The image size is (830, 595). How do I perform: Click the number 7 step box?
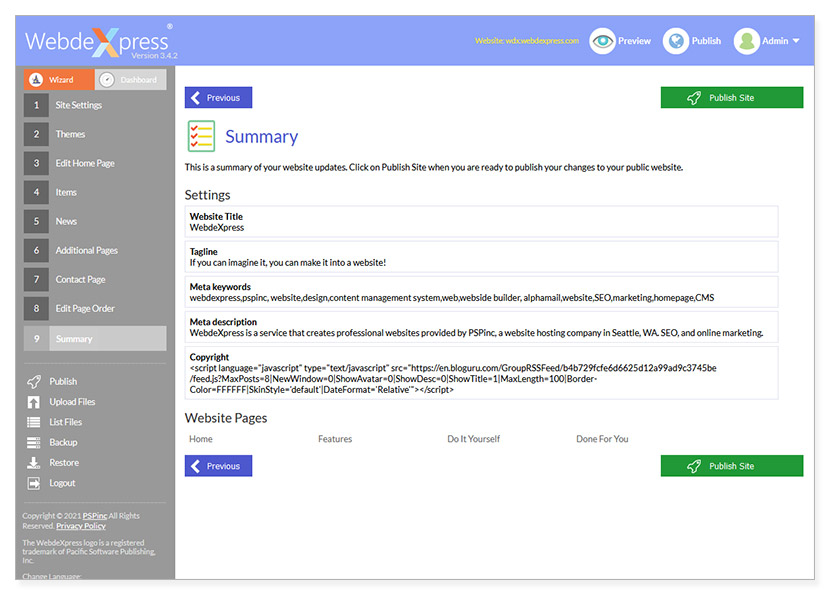37,280
